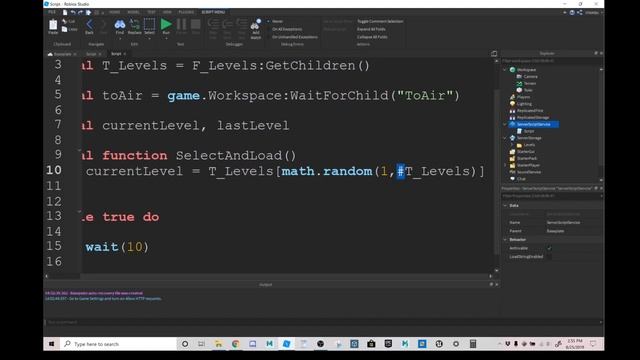Click the Cut icon in Clipboard group

(64, 21)
